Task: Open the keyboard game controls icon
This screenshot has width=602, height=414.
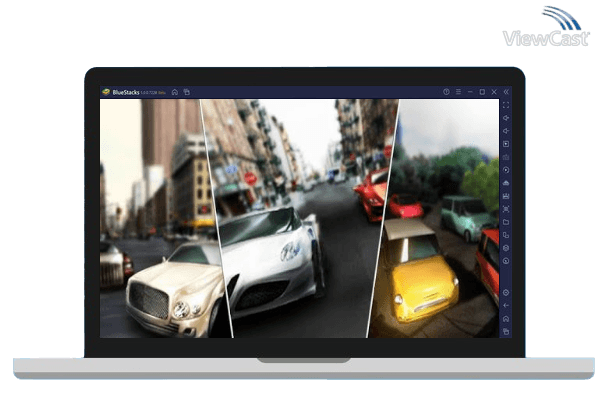Action: coord(506,157)
